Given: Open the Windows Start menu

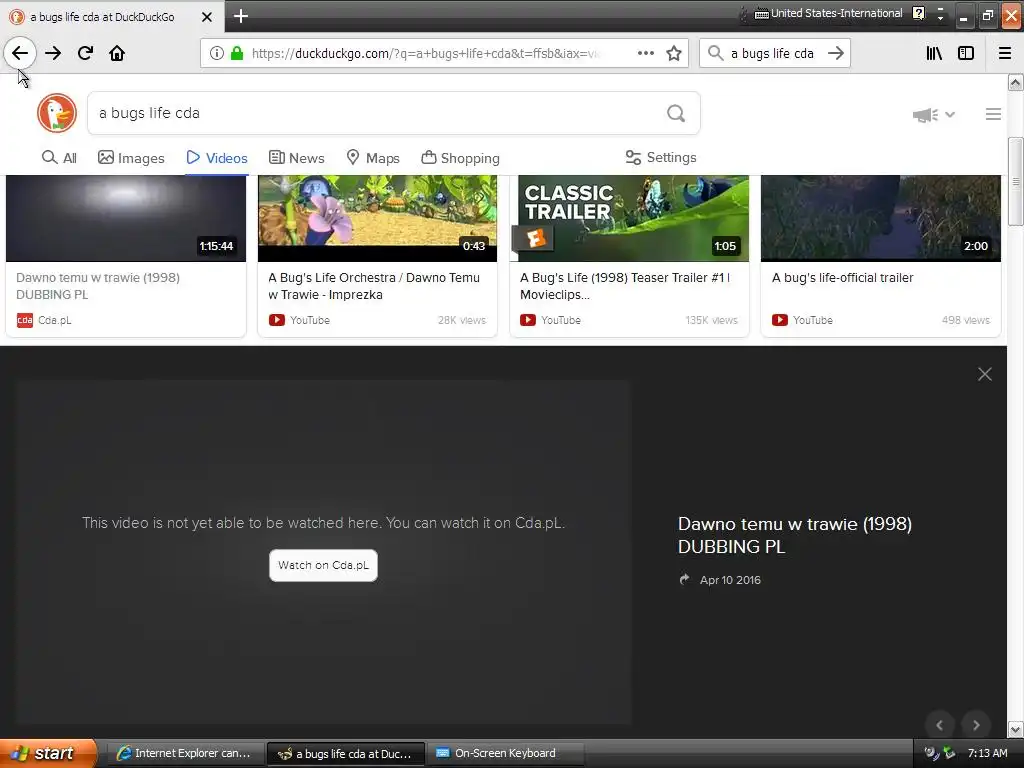Looking at the screenshot, I should pyautogui.click(x=48, y=753).
